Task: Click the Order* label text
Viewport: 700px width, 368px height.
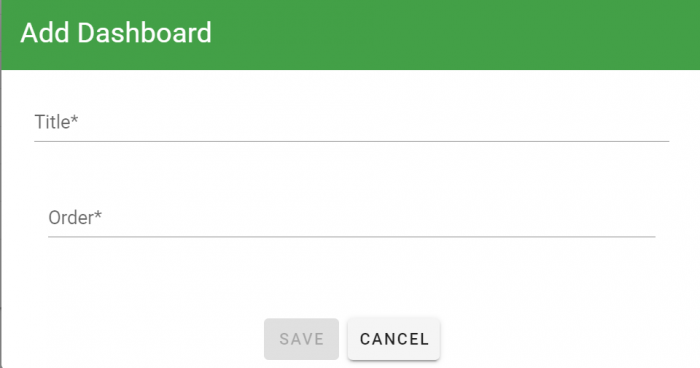Action: pos(75,217)
